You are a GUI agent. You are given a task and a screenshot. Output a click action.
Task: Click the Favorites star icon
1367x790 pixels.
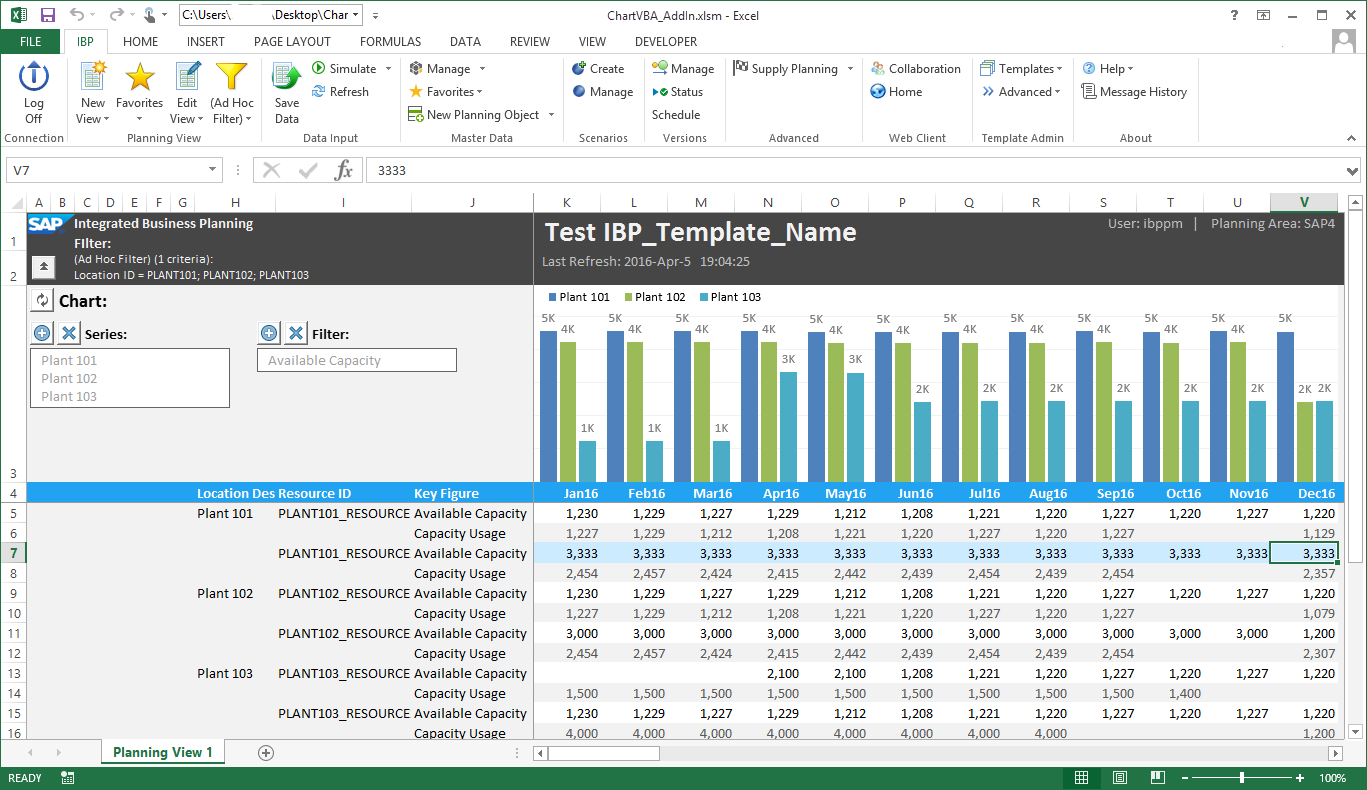click(x=140, y=78)
